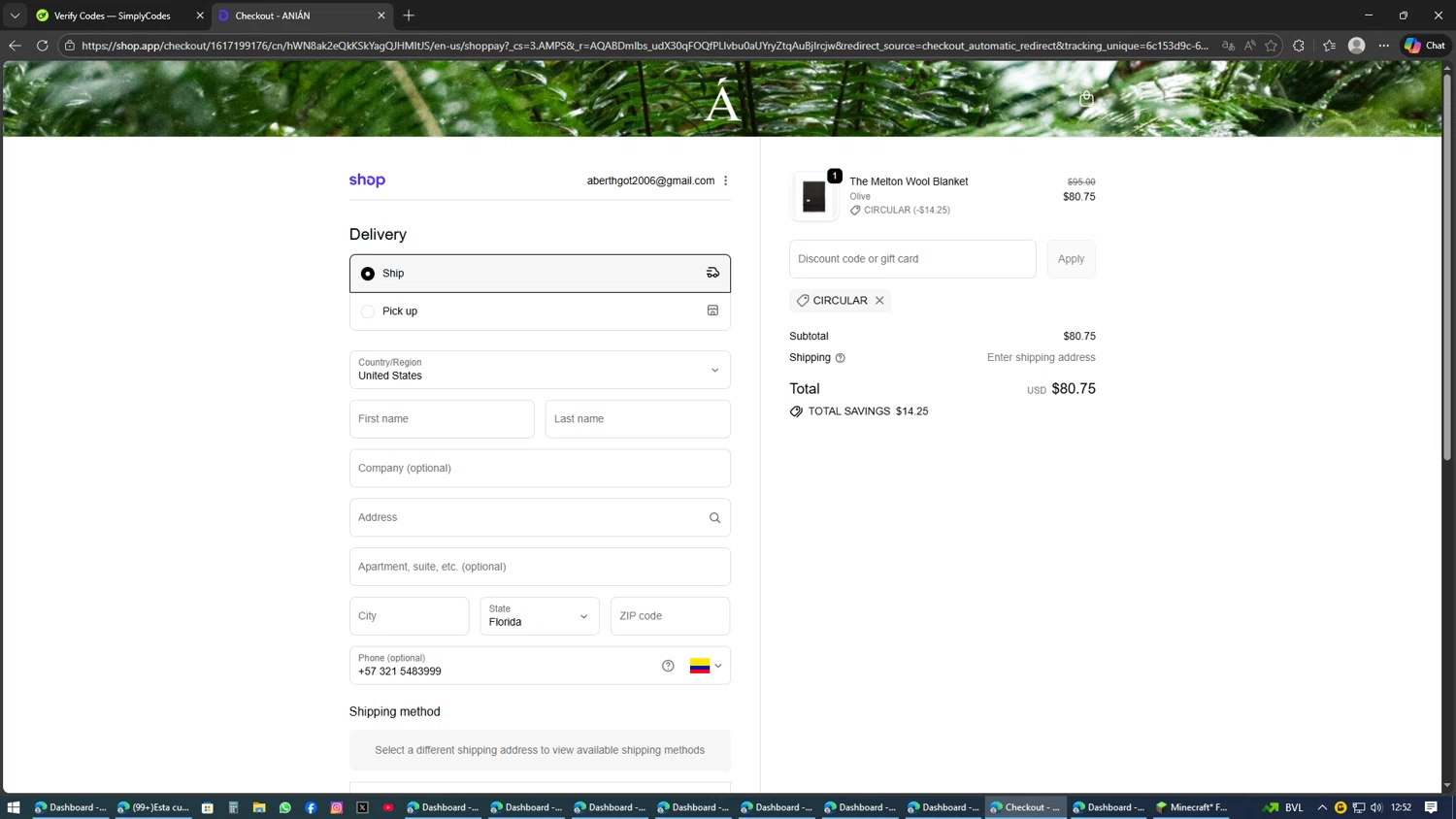The height and width of the screenshot is (819, 1456).
Task: Click the Apartment, suite, etc. field
Action: [x=540, y=567]
